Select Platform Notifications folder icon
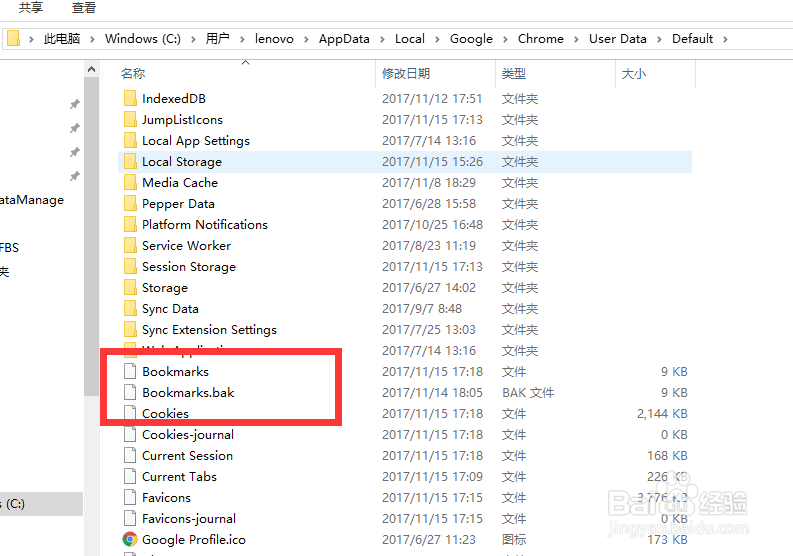Screen dimensions: 793x556 click(130, 224)
